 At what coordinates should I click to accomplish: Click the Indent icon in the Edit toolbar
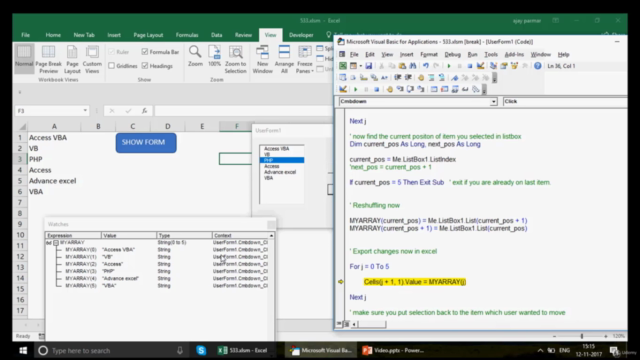[x=397, y=78]
